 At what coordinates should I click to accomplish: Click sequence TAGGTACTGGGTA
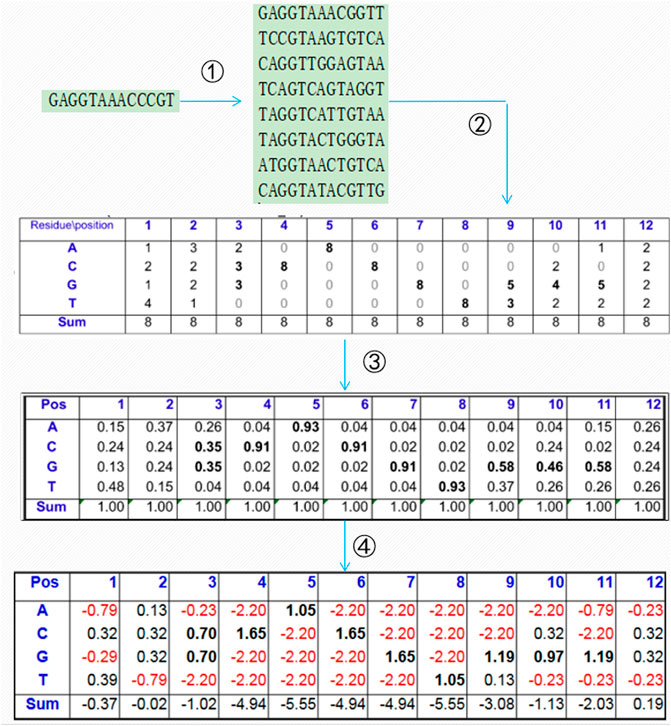pyautogui.click(x=321, y=139)
